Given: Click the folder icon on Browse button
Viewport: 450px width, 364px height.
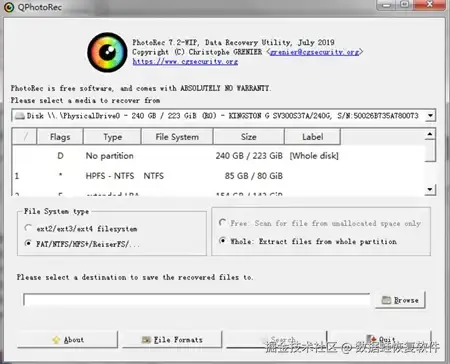Looking at the screenshot, I should pyautogui.click(x=386, y=300).
